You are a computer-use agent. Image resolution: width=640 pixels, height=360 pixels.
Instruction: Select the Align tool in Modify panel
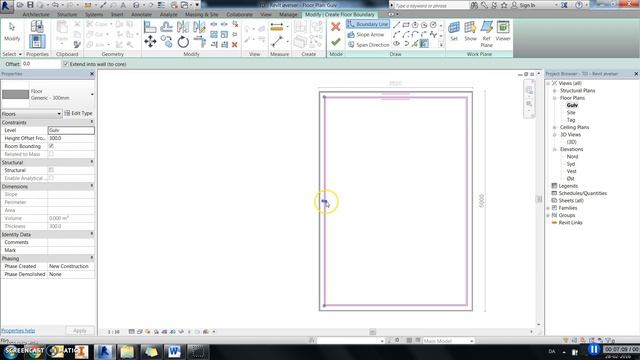coord(150,27)
